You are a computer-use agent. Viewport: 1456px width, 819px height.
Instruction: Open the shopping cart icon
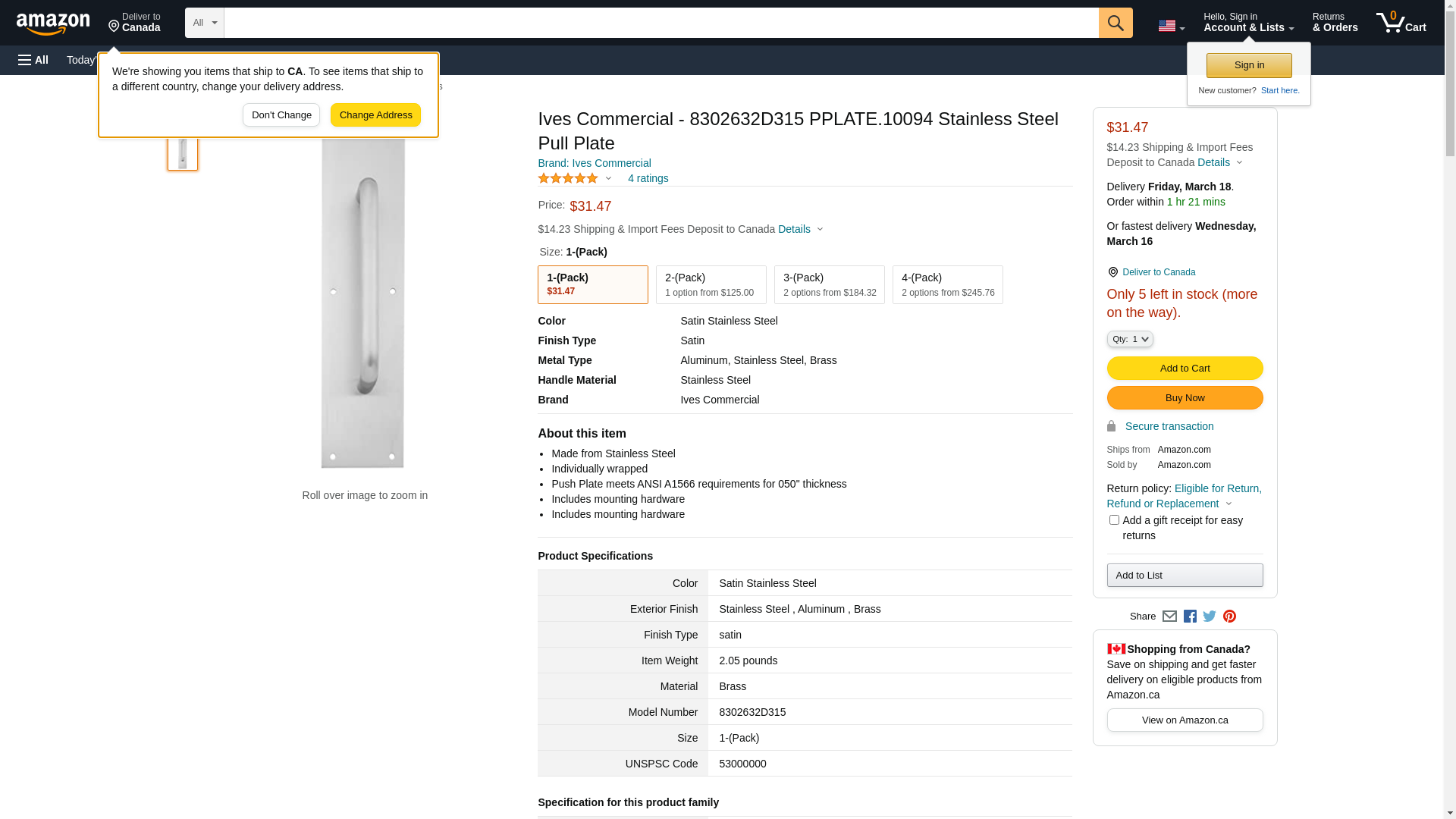pyautogui.click(x=1401, y=23)
